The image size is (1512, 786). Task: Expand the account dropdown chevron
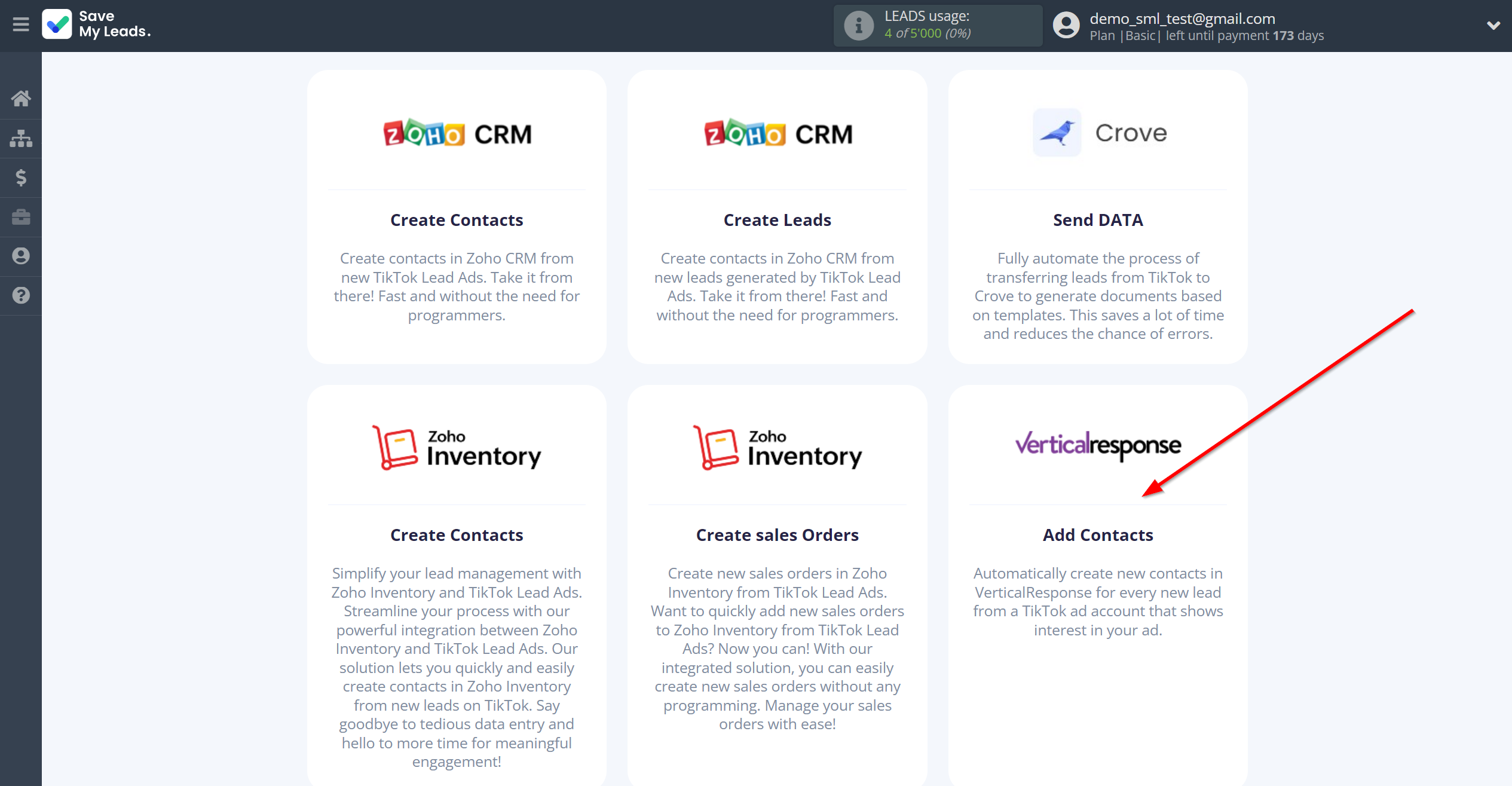1493,26
